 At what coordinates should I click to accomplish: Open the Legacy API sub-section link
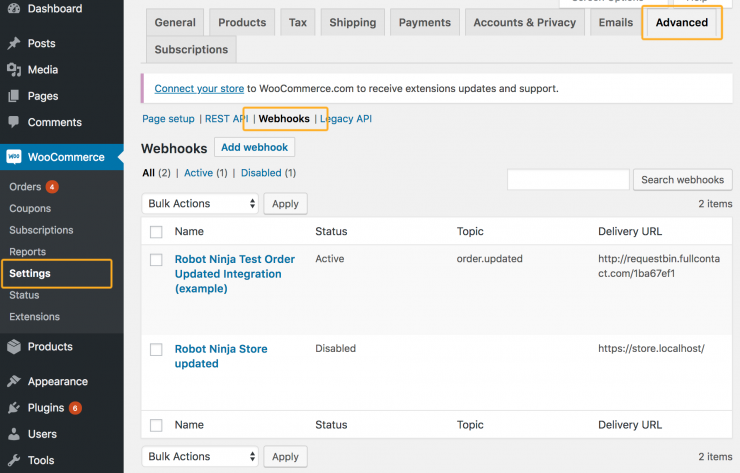click(346, 118)
